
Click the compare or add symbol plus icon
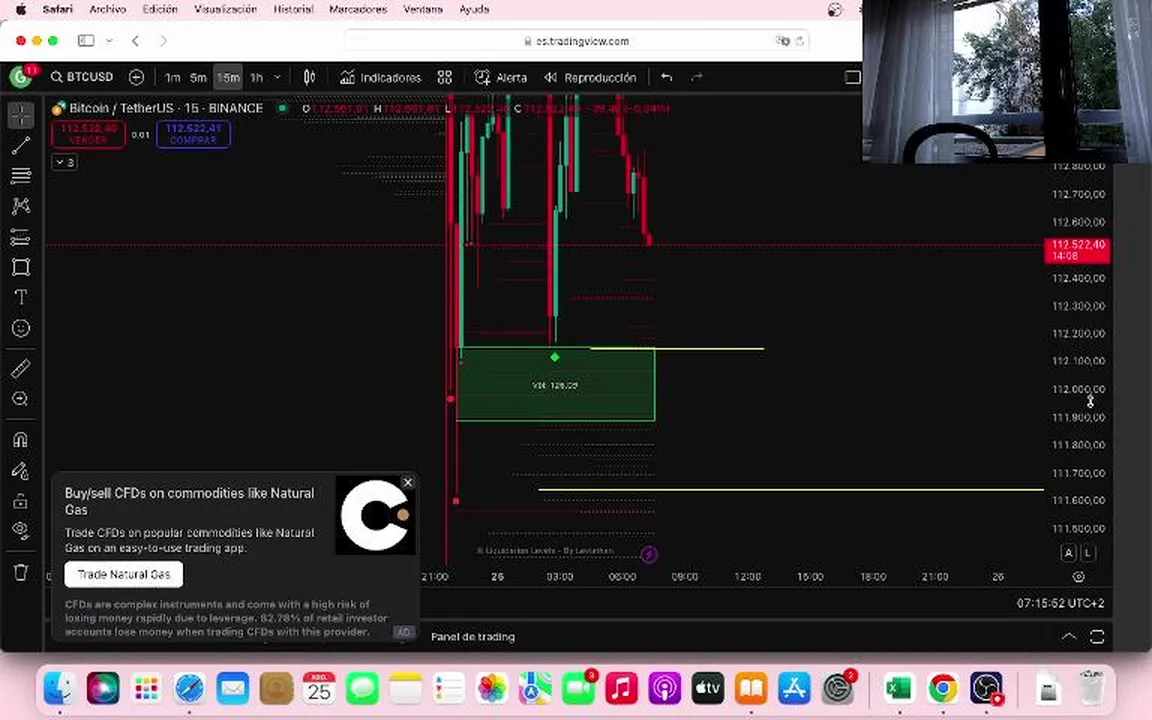[x=136, y=77]
